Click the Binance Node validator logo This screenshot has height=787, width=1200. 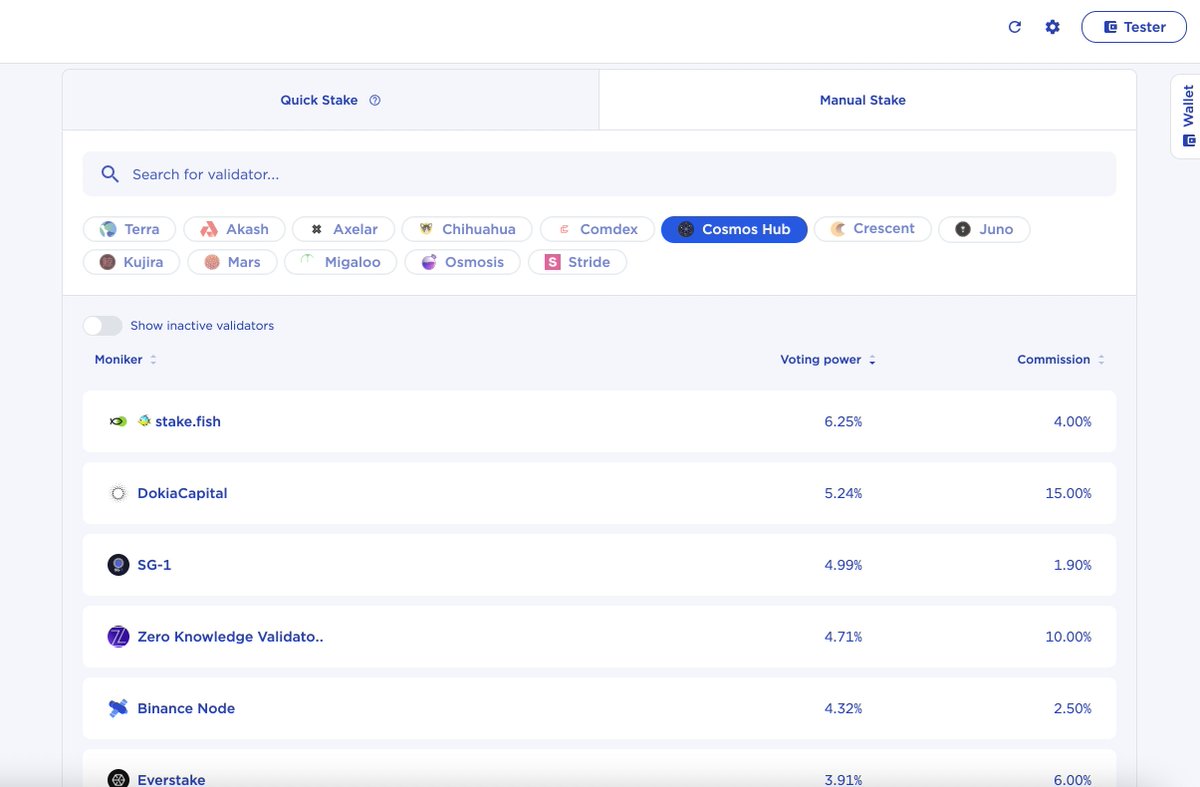118,708
